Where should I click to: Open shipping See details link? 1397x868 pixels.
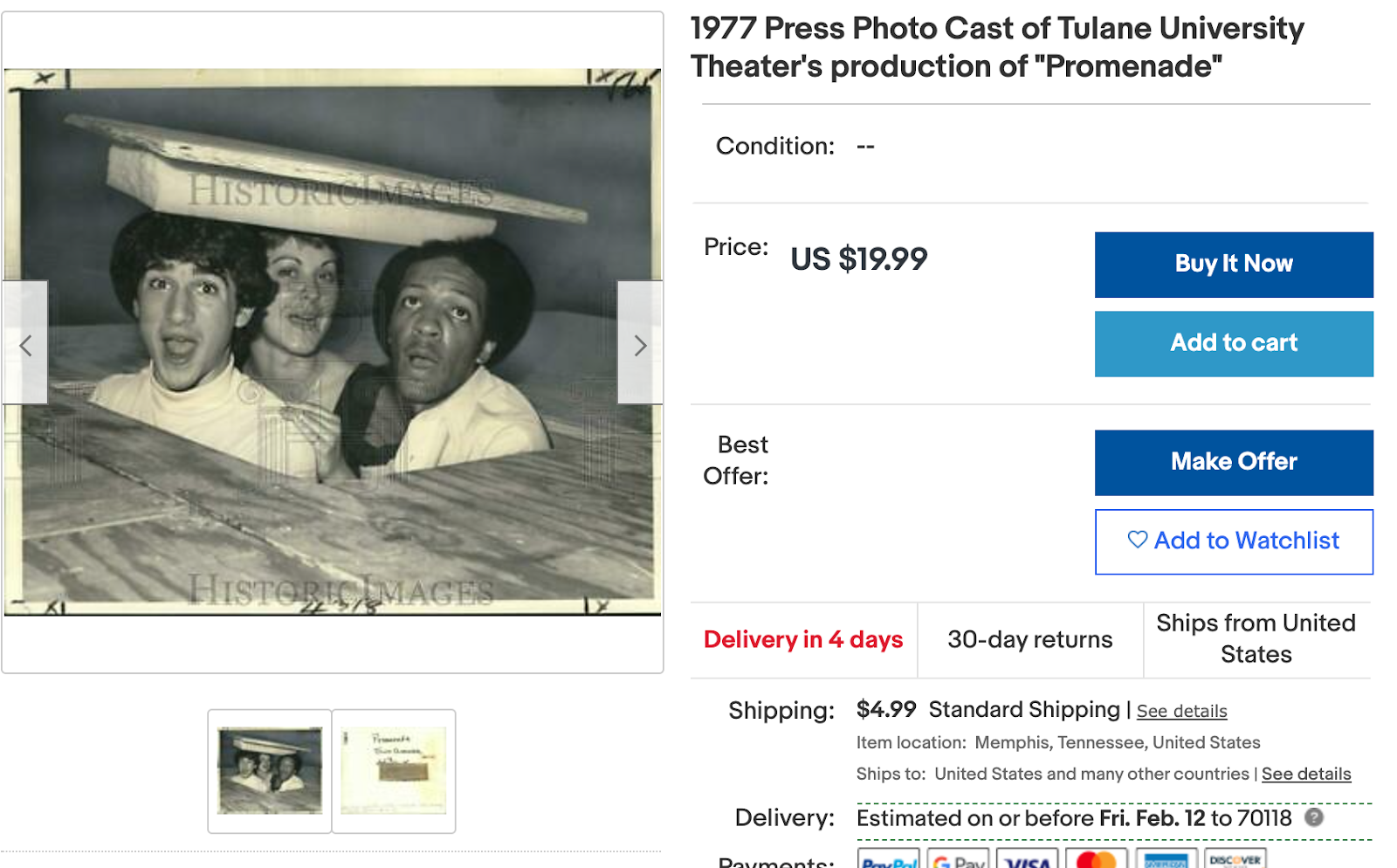pyautogui.click(x=1181, y=711)
